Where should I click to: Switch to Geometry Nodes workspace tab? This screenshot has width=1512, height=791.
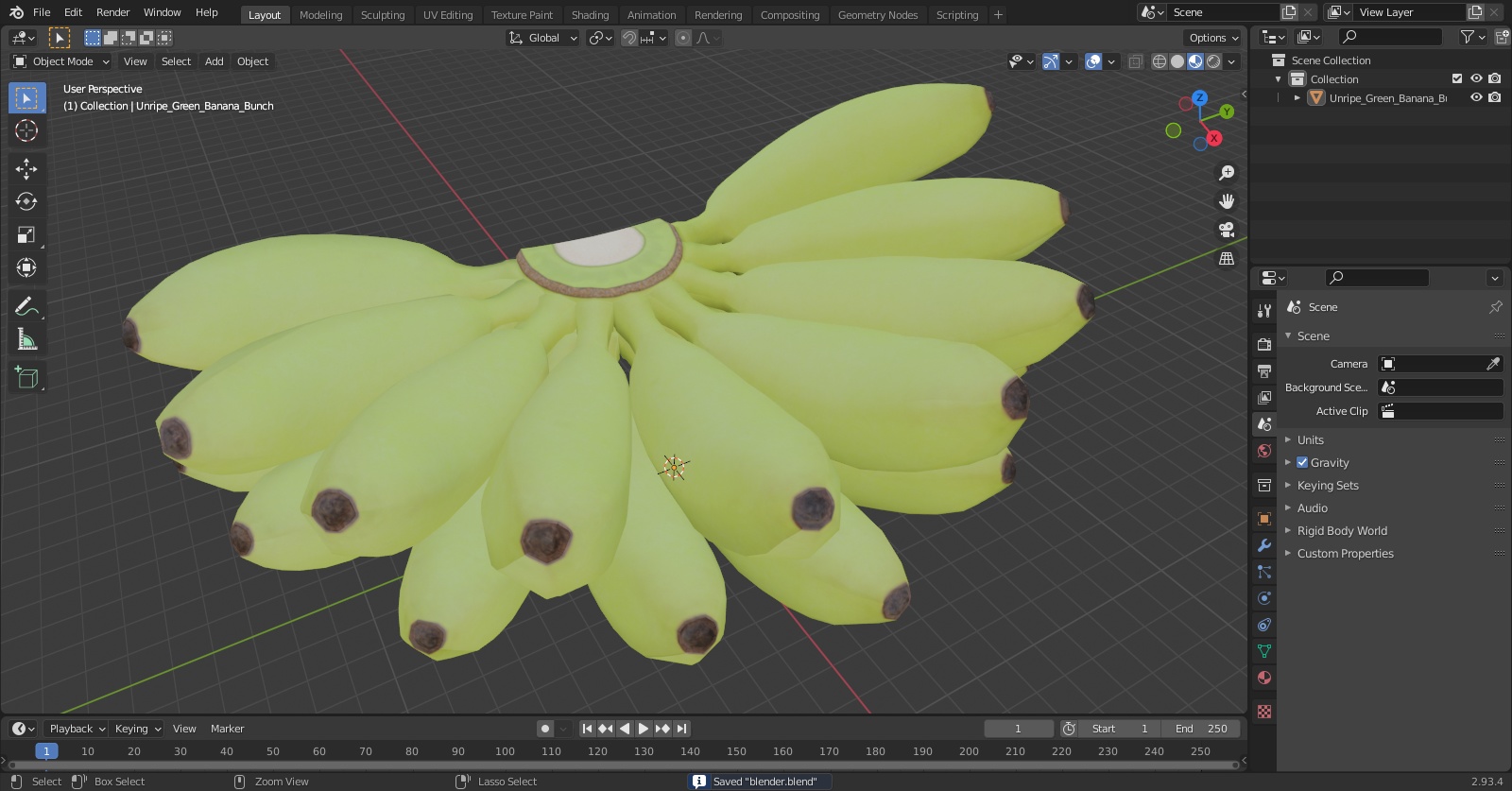(x=878, y=15)
